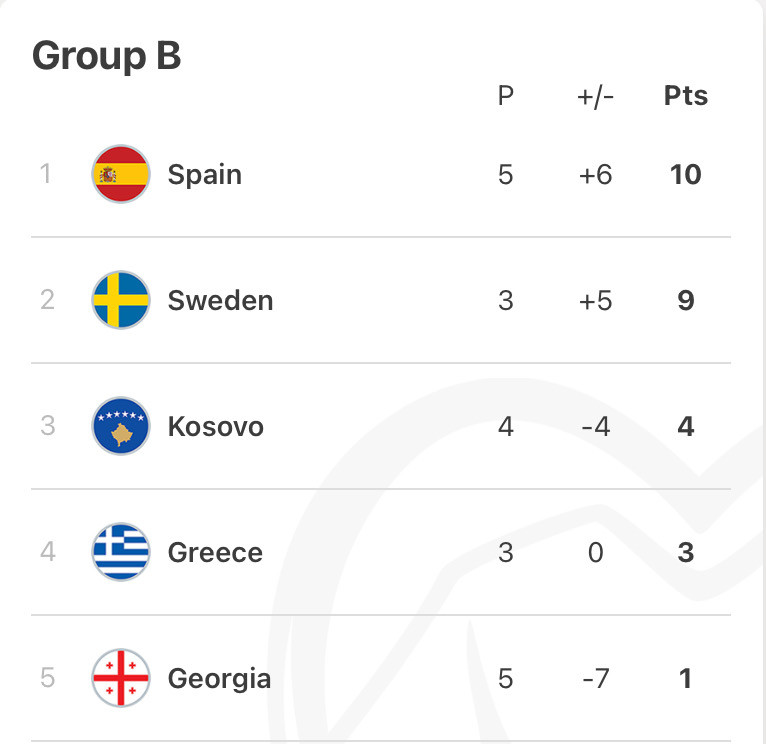Click Spain's rank number 1
This screenshot has width=766, height=744.
point(45,173)
